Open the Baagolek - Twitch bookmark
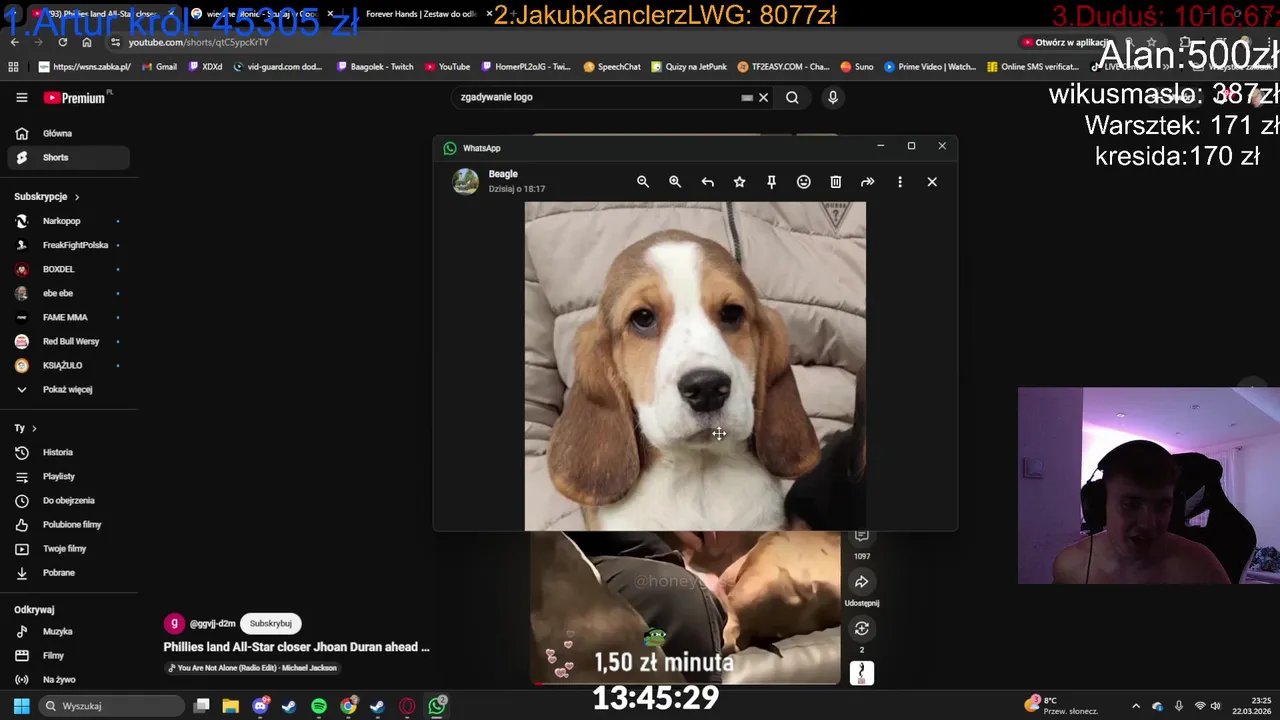The height and width of the screenshot is (720, 1280). click(x=375, y=67)
